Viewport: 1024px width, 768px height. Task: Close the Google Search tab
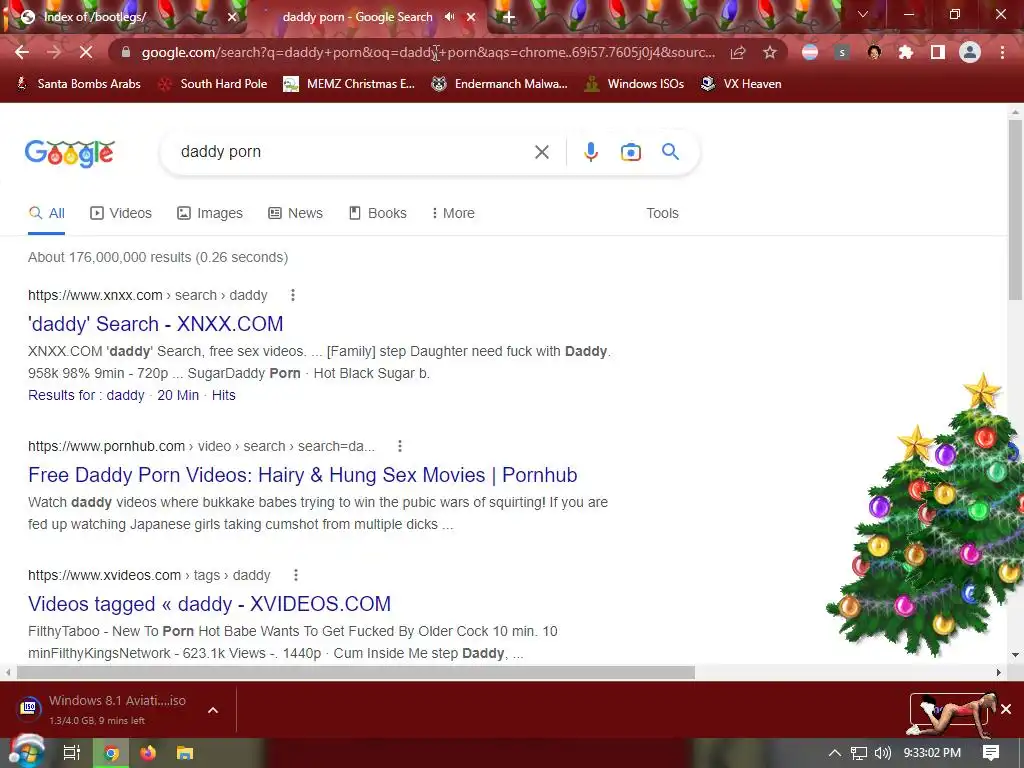pos(471,17)
